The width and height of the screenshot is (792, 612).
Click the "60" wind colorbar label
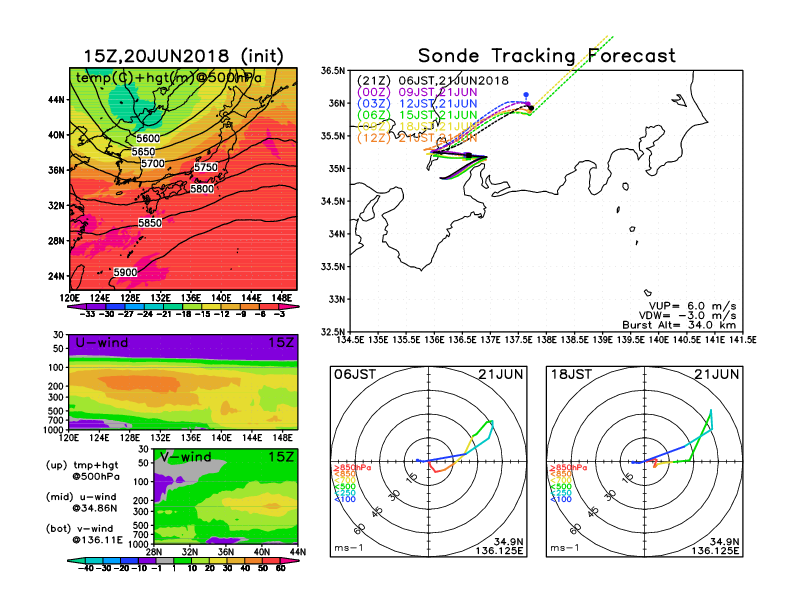[281, 569]
